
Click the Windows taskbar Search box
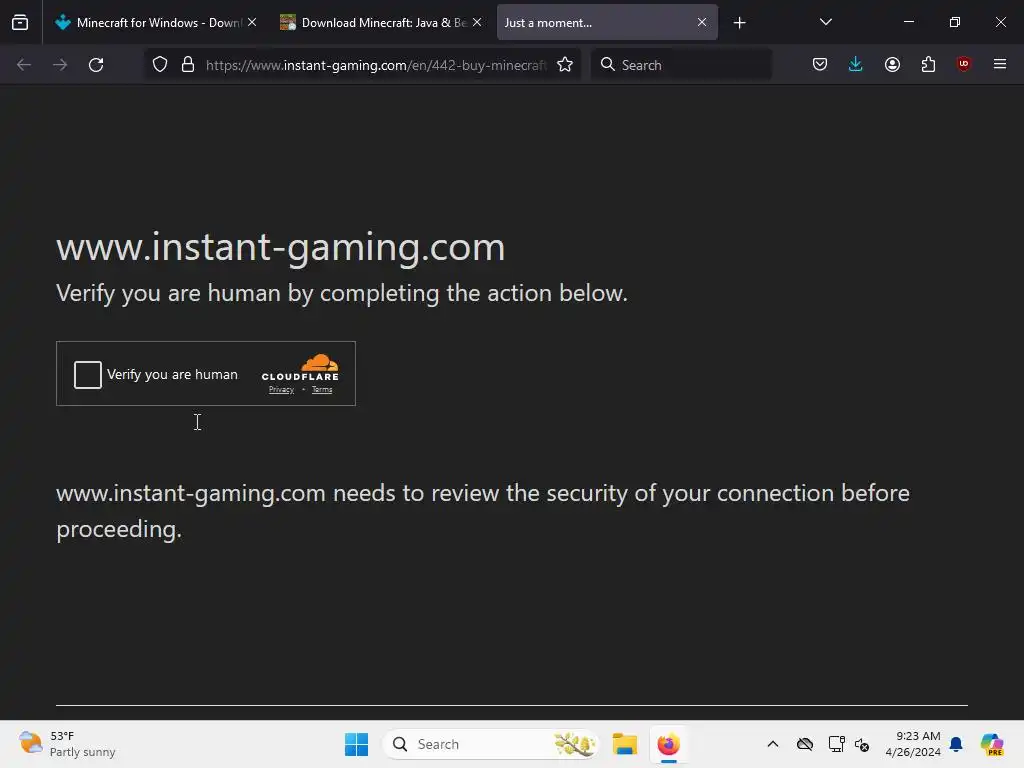click(490, 744)
